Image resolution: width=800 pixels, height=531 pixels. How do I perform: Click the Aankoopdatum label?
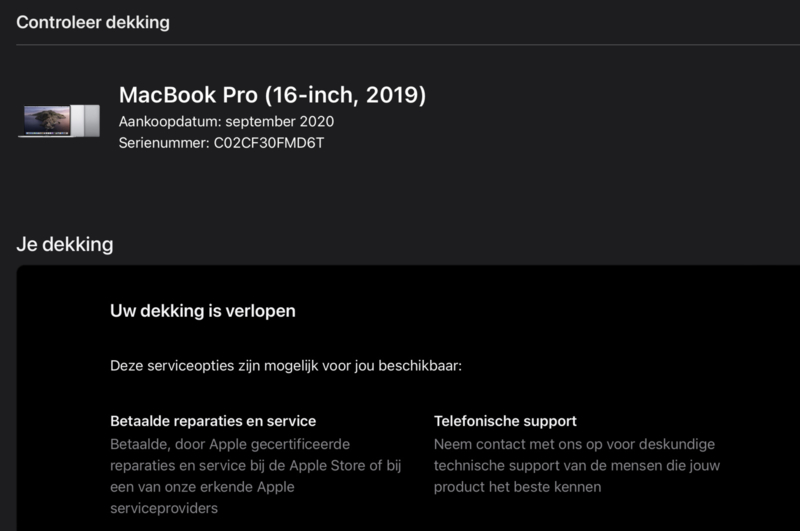coord(170,121)
